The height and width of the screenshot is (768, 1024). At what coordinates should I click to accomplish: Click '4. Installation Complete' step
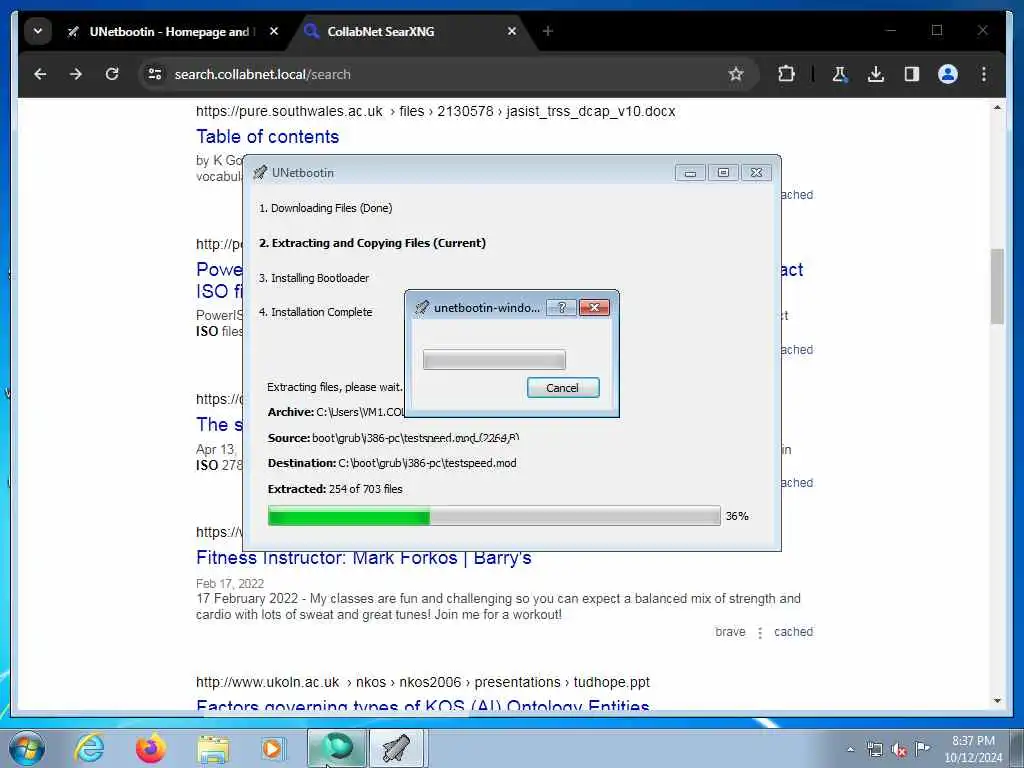(x=315, y=312)
